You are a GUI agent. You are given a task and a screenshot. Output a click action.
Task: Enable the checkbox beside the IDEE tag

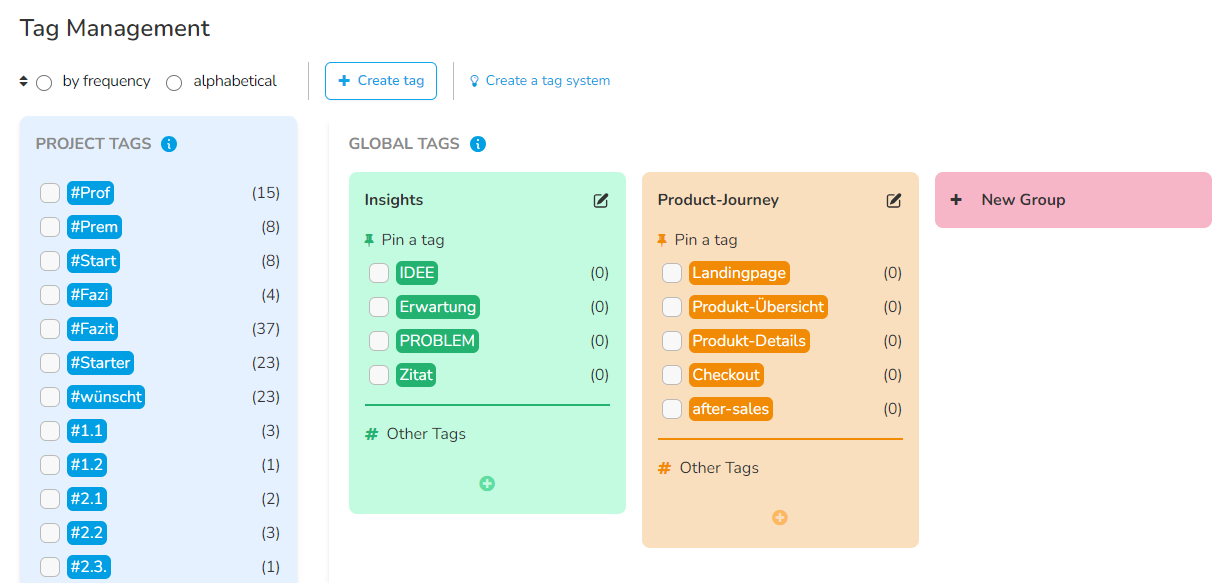point(379,272)
